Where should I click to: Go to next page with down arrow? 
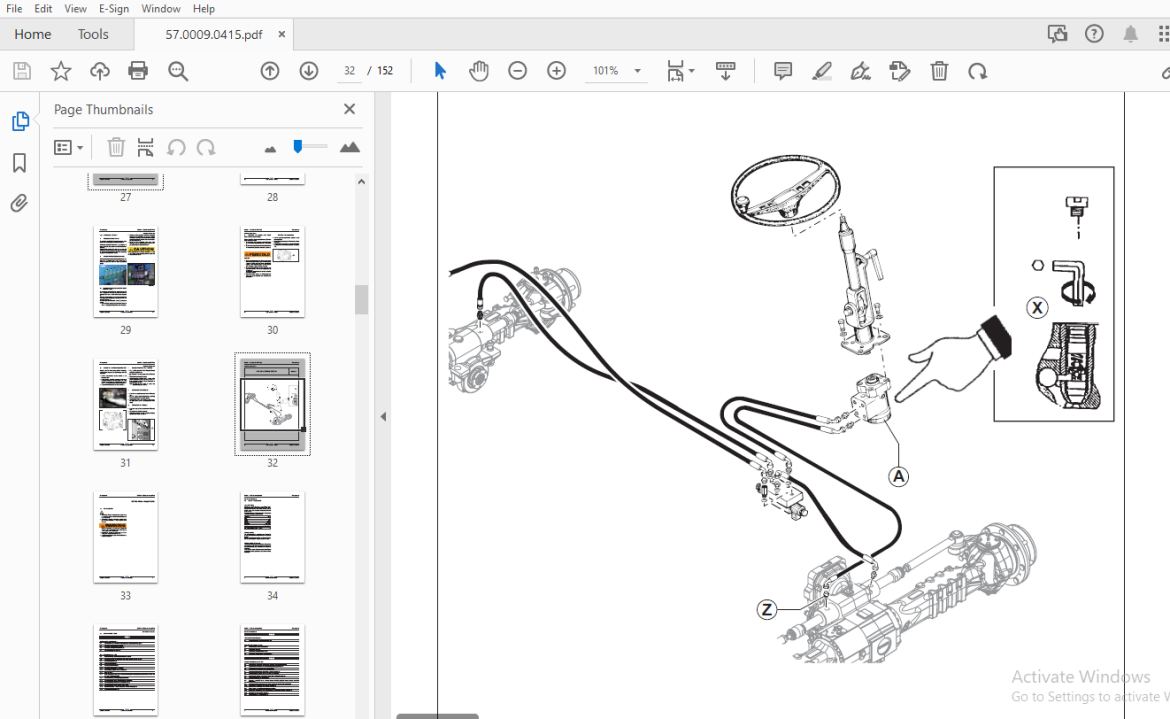(309, 71)
